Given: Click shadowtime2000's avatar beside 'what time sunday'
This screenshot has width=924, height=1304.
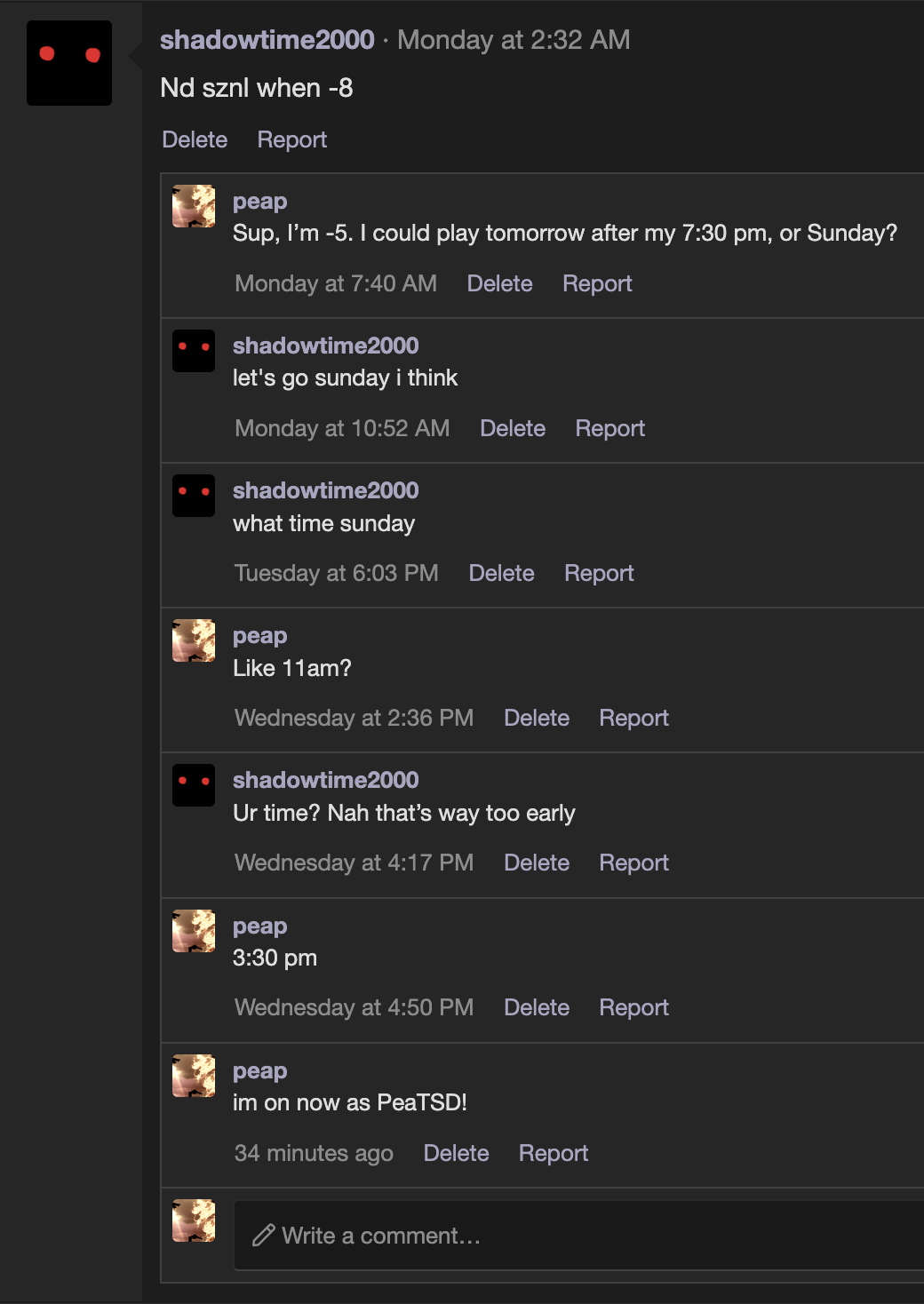Looking at the screenshot, I should point(193,496).
